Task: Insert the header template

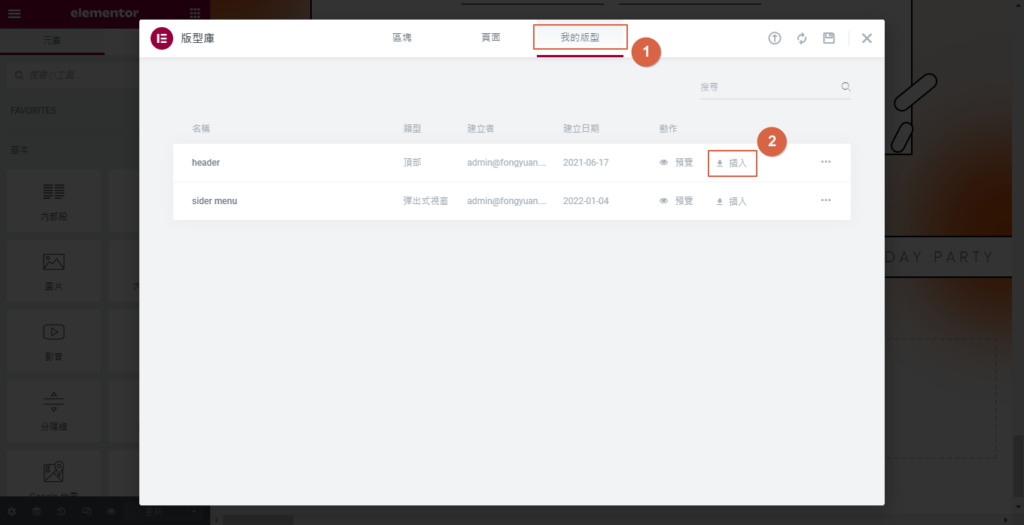Action: 732,162
